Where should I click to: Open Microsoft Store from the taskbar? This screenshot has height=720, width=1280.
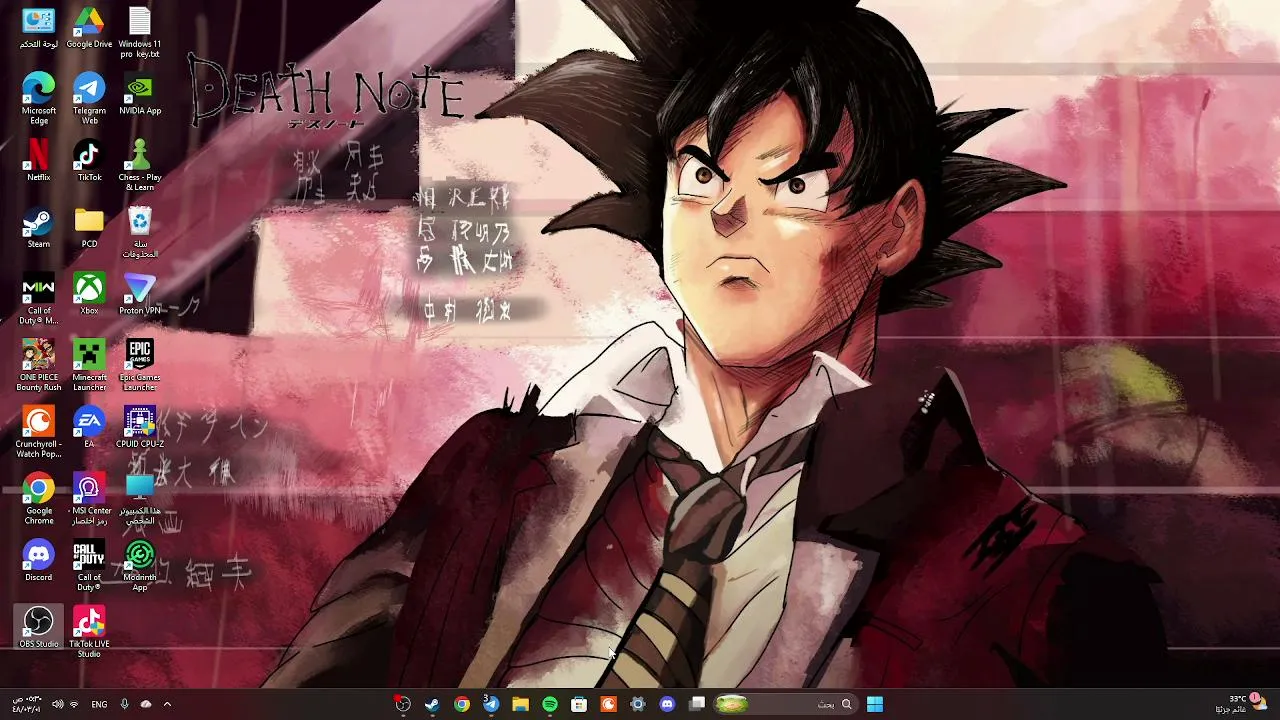tap(579, 704)
